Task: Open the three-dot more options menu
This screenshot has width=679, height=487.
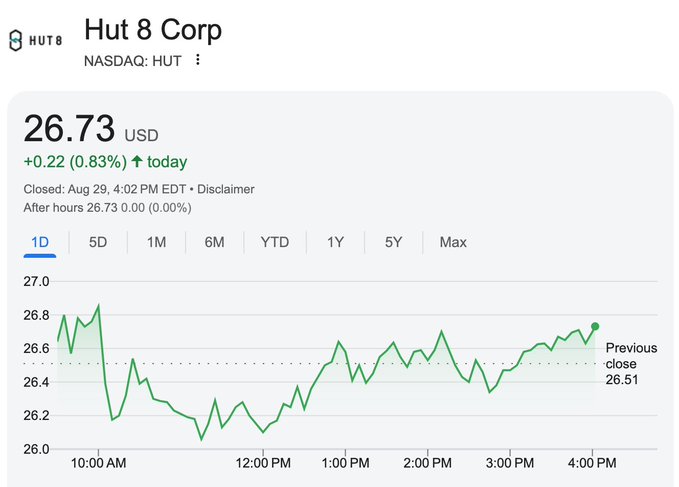Action: (x=198, y=60)
